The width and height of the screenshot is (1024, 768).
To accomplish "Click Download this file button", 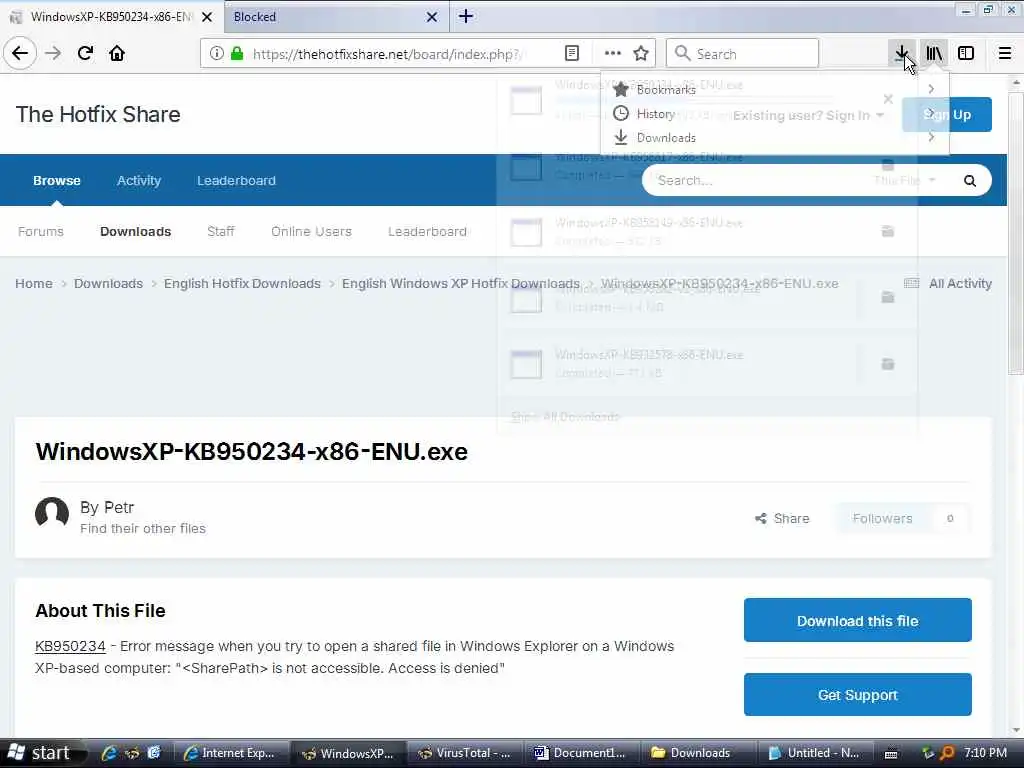I will point(857,620).
